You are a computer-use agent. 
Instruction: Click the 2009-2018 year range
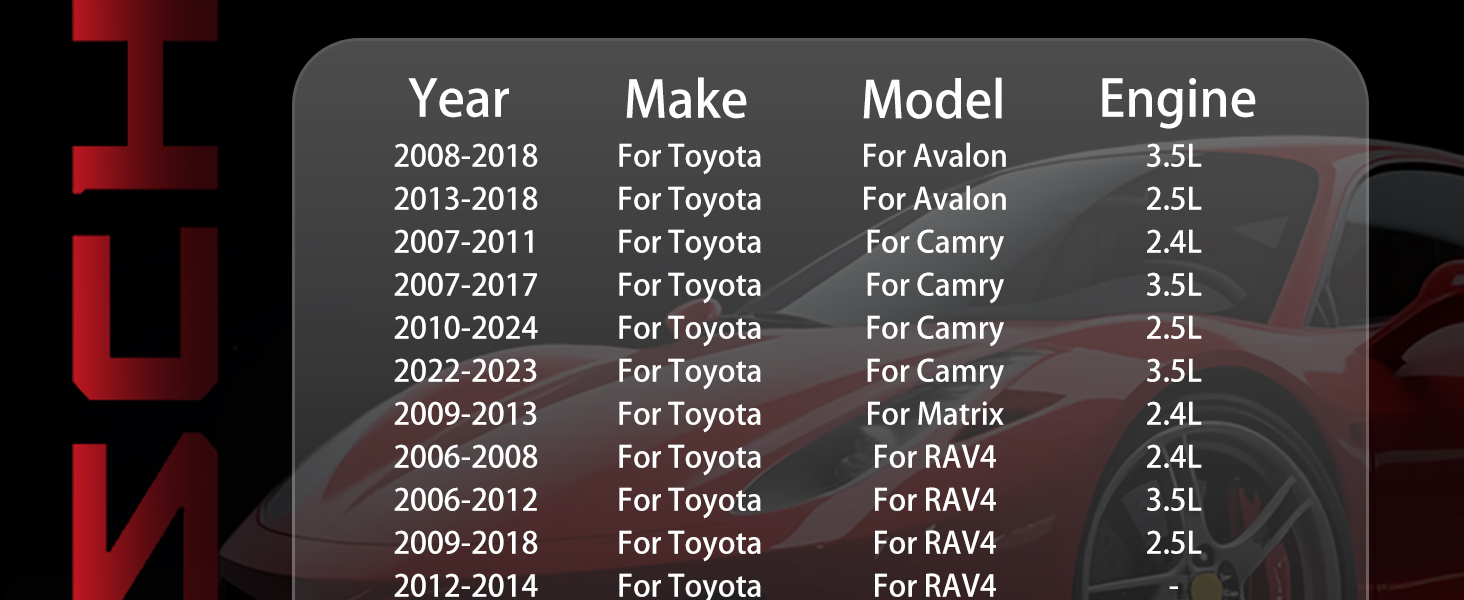(x=466, y=543)
